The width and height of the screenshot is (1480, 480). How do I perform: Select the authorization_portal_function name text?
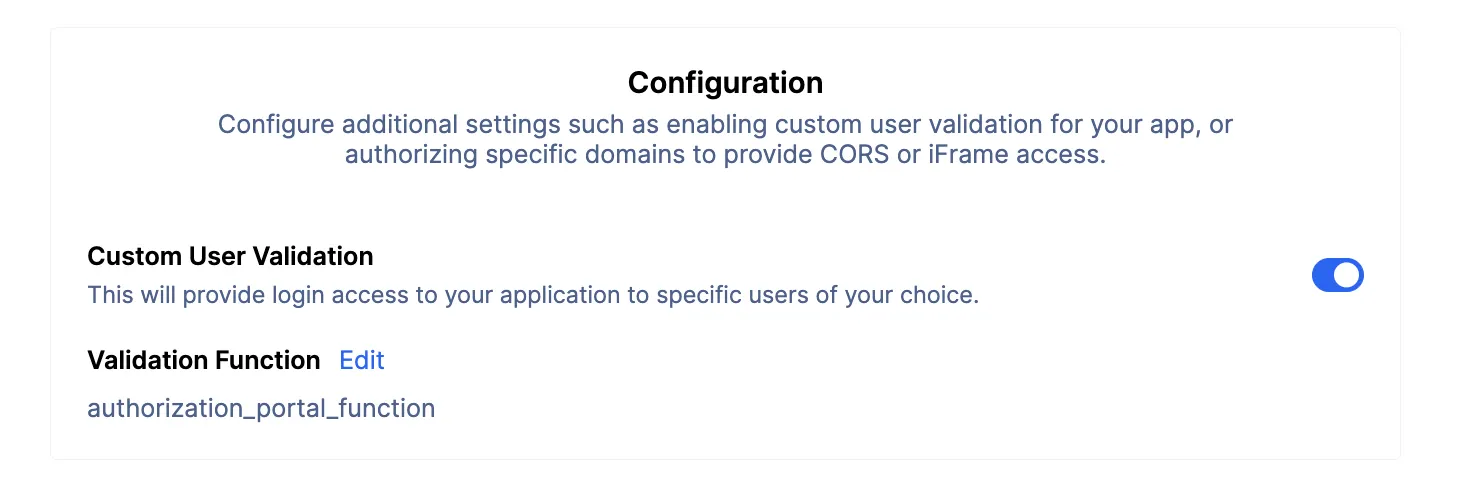point(261,409)
